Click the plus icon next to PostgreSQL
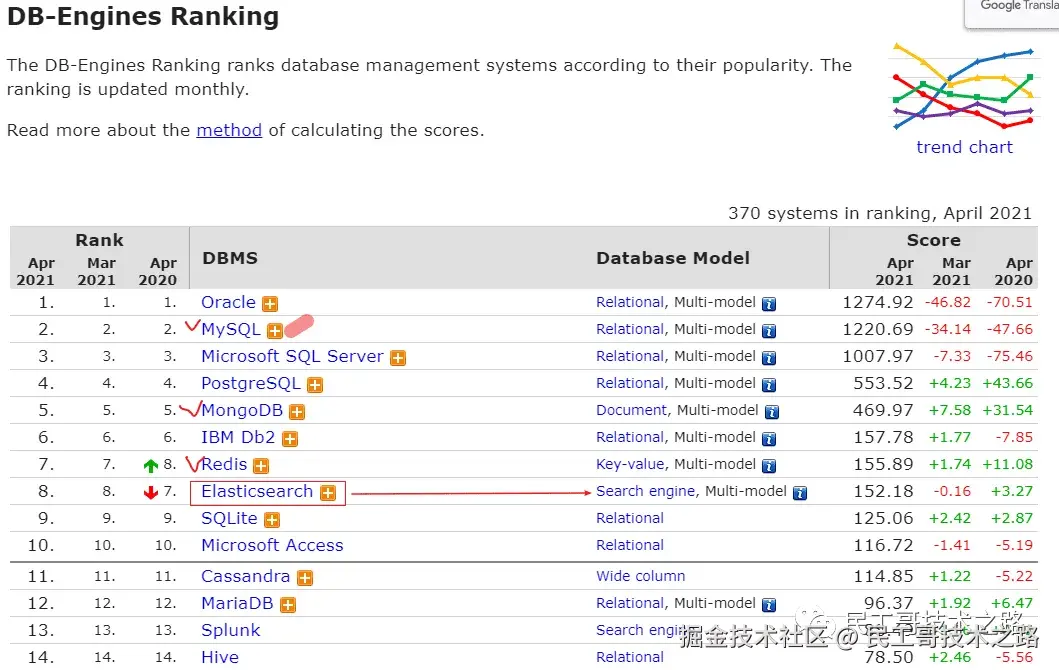1059x670 pixels. [x=315, y=385]
